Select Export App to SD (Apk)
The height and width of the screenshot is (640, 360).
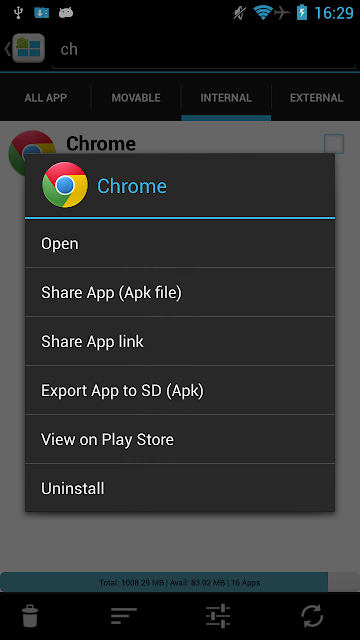click(180, 391)
